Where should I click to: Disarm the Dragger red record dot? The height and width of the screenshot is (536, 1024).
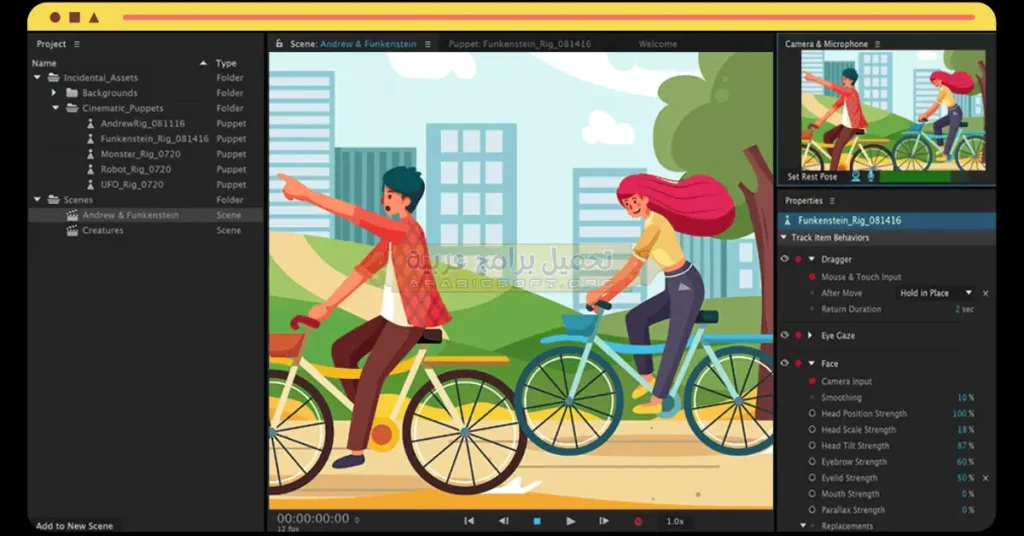point(797,259)
